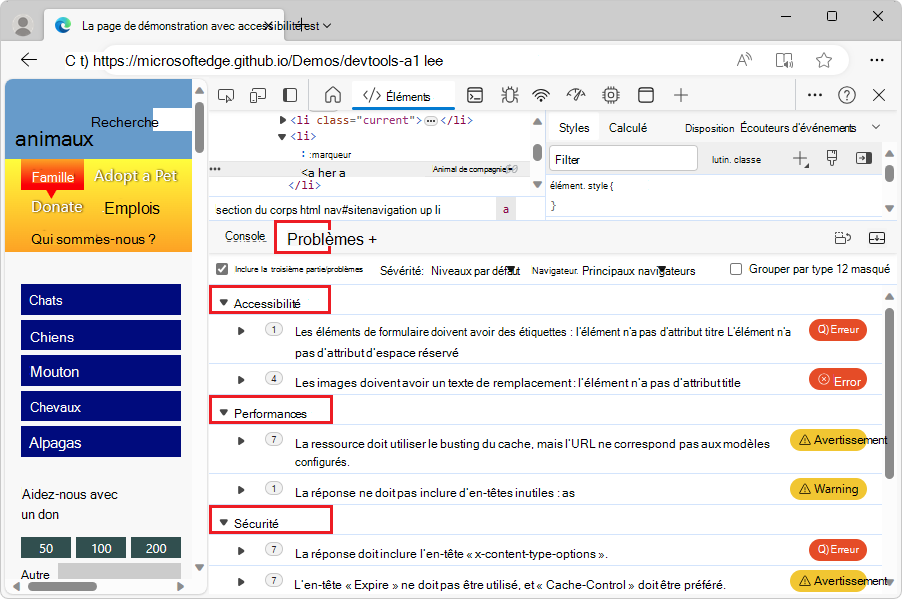
Task: Collapse the Performances issue group
Action: click(x=224, y=412)
